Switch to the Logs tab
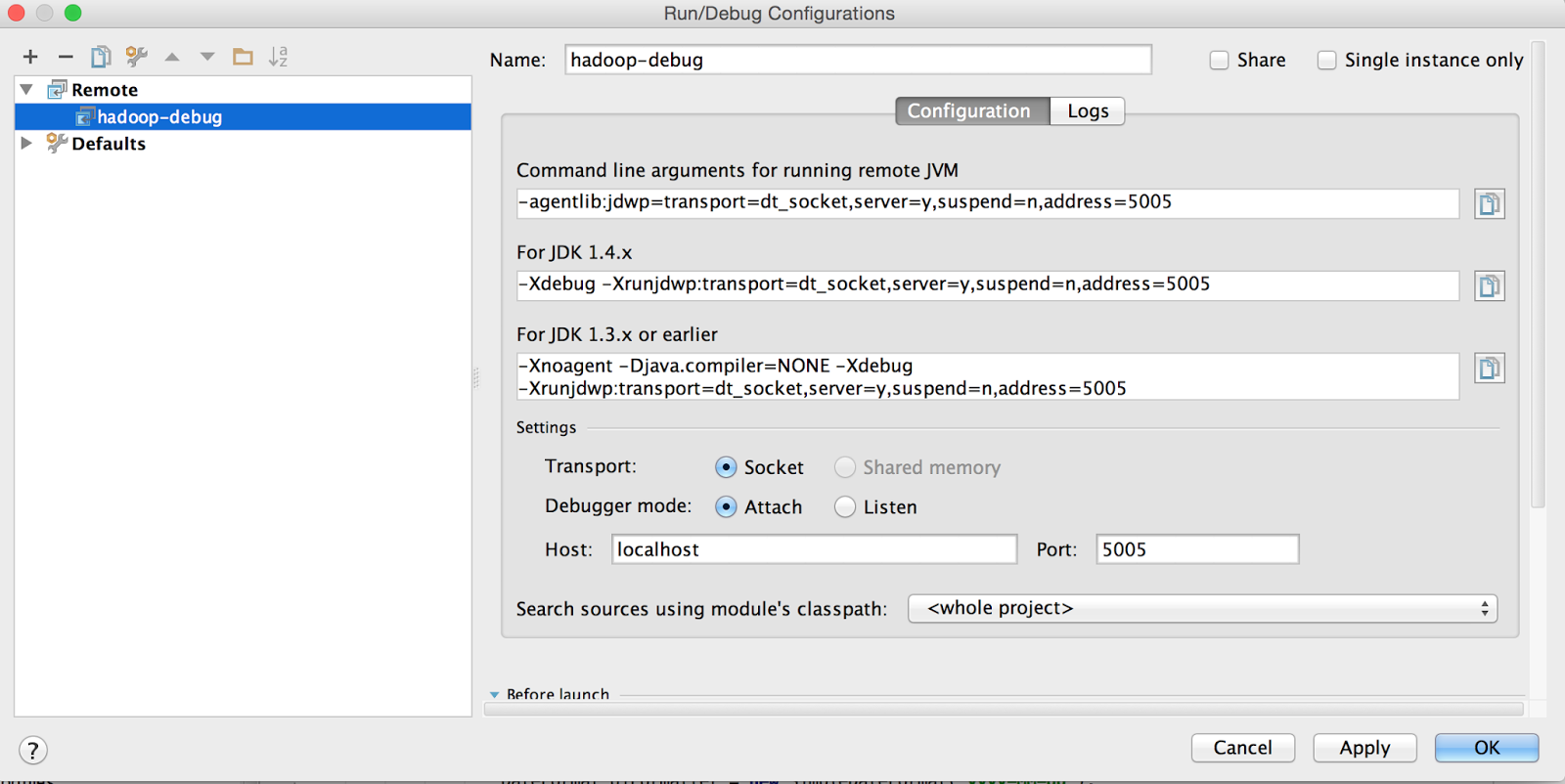Screen dimensions: 1565x784 (x=1088, y=111)
